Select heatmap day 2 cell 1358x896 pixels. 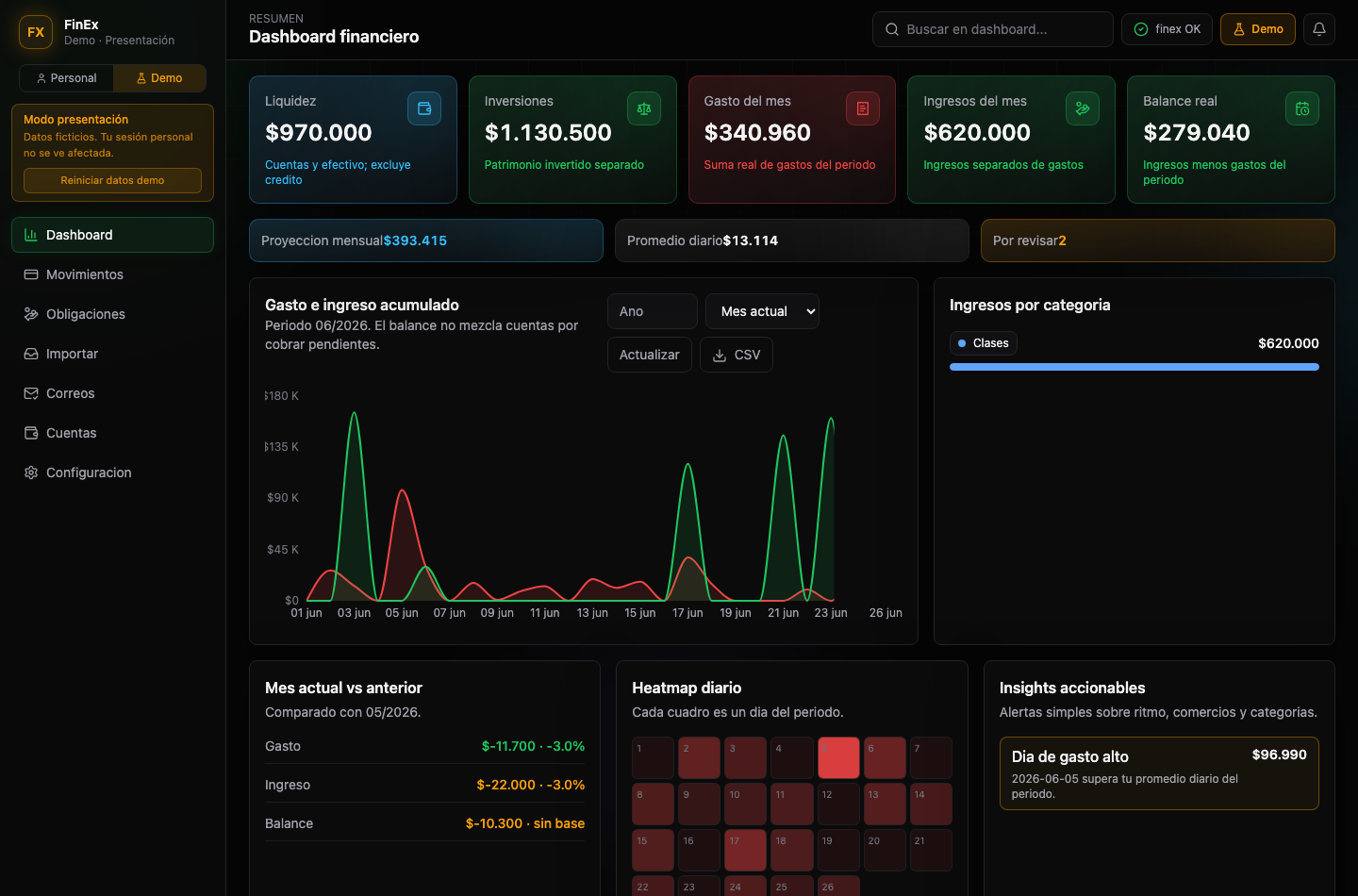[x=700, y=757]
